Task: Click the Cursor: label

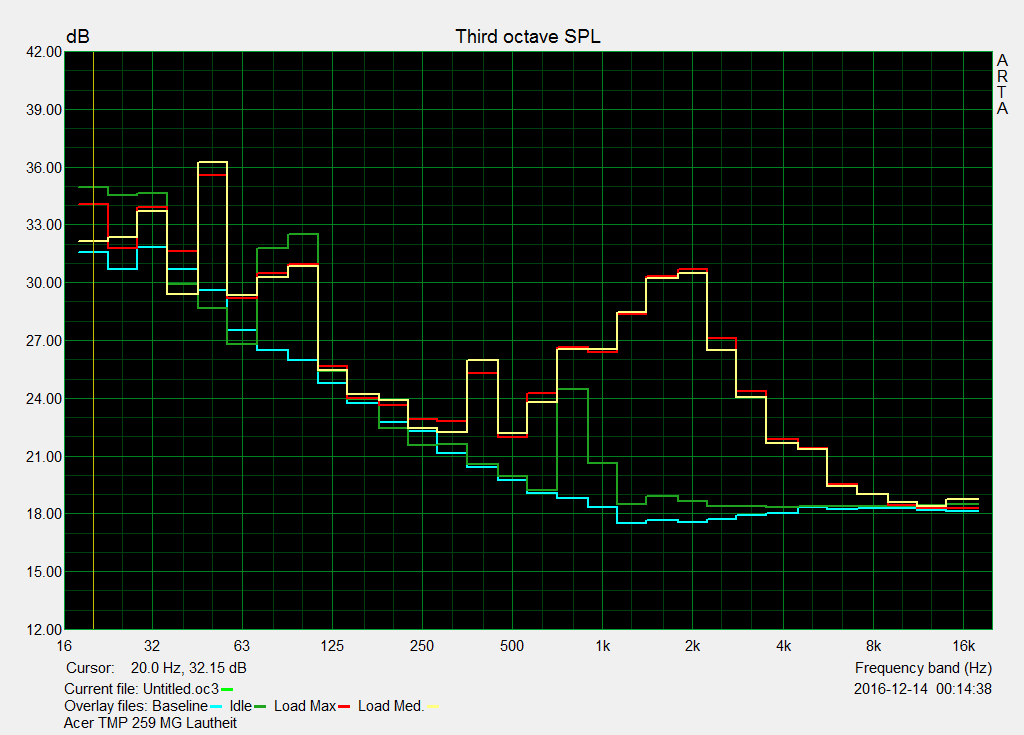Action: 90,668
